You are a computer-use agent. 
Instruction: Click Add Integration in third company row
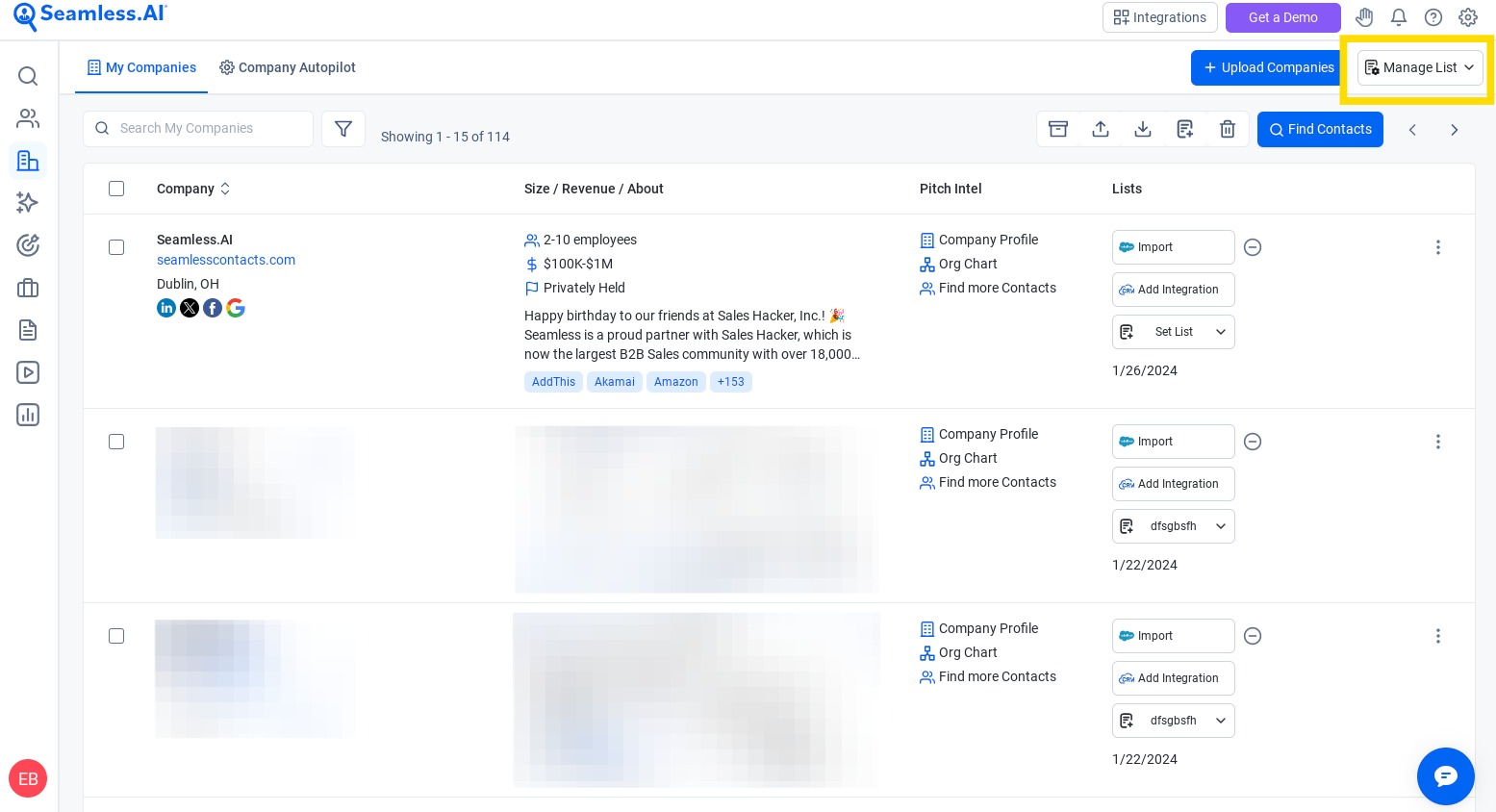click(1174, 678)
